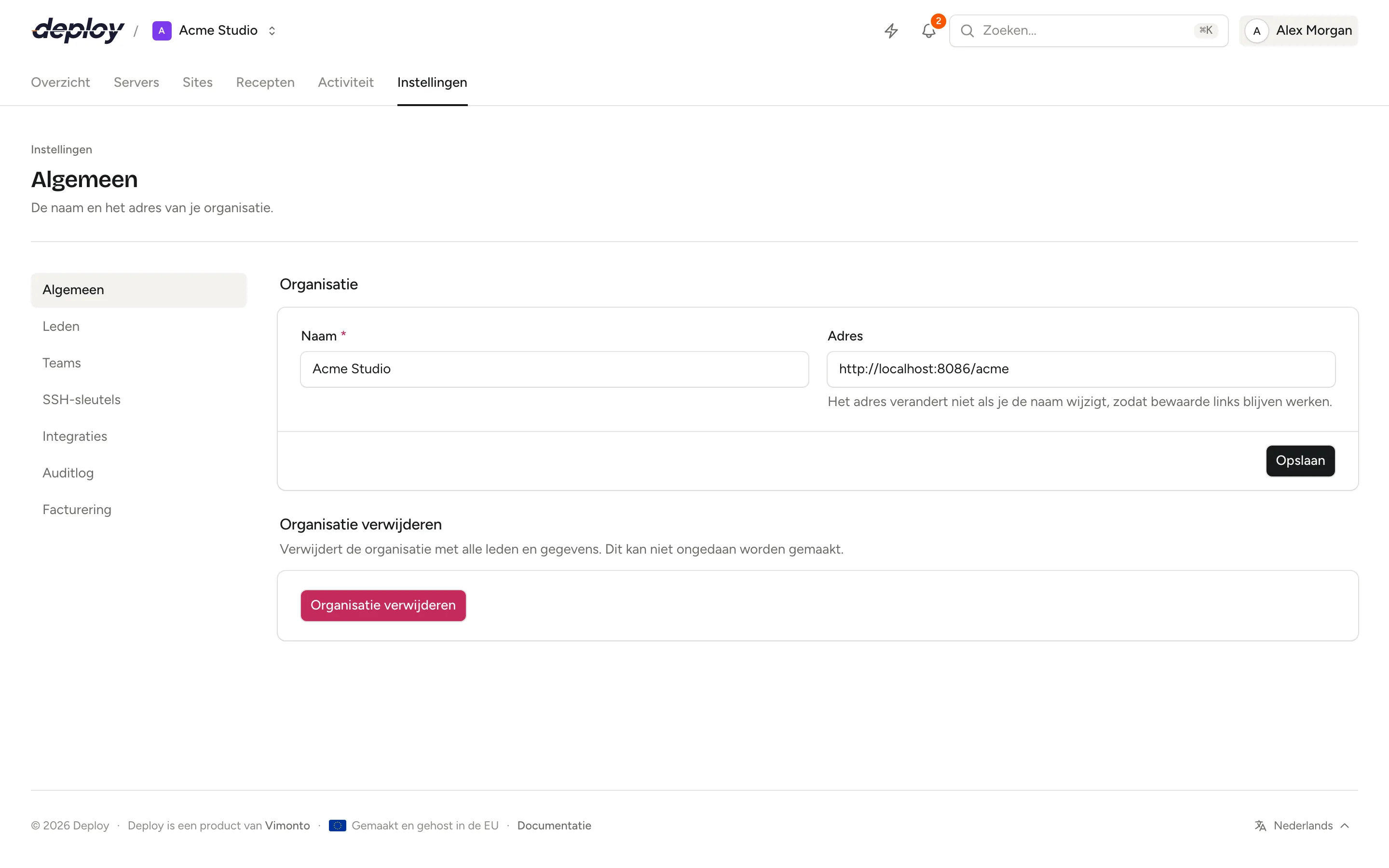Click the "Gemaakt en gehost in de EU" text

click(x=425, y=826)
